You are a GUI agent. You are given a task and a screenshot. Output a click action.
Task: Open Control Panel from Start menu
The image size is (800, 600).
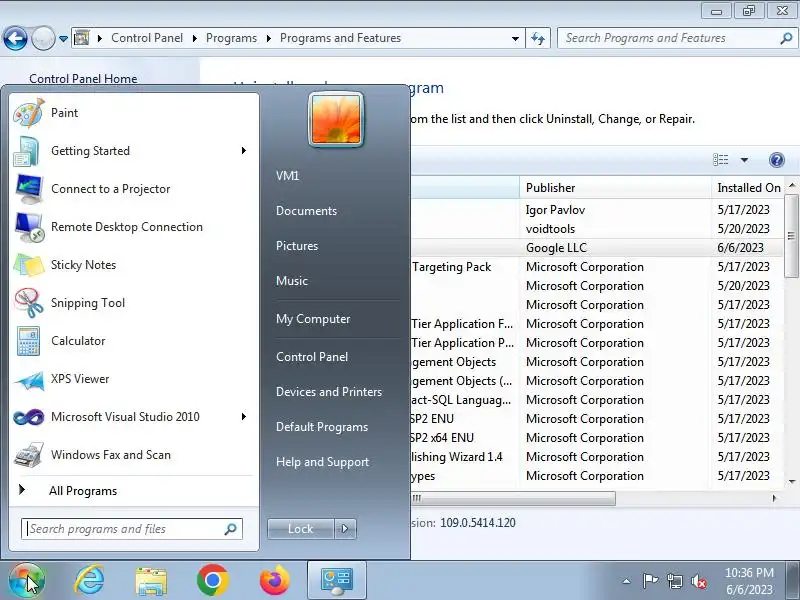coord(312,357)
